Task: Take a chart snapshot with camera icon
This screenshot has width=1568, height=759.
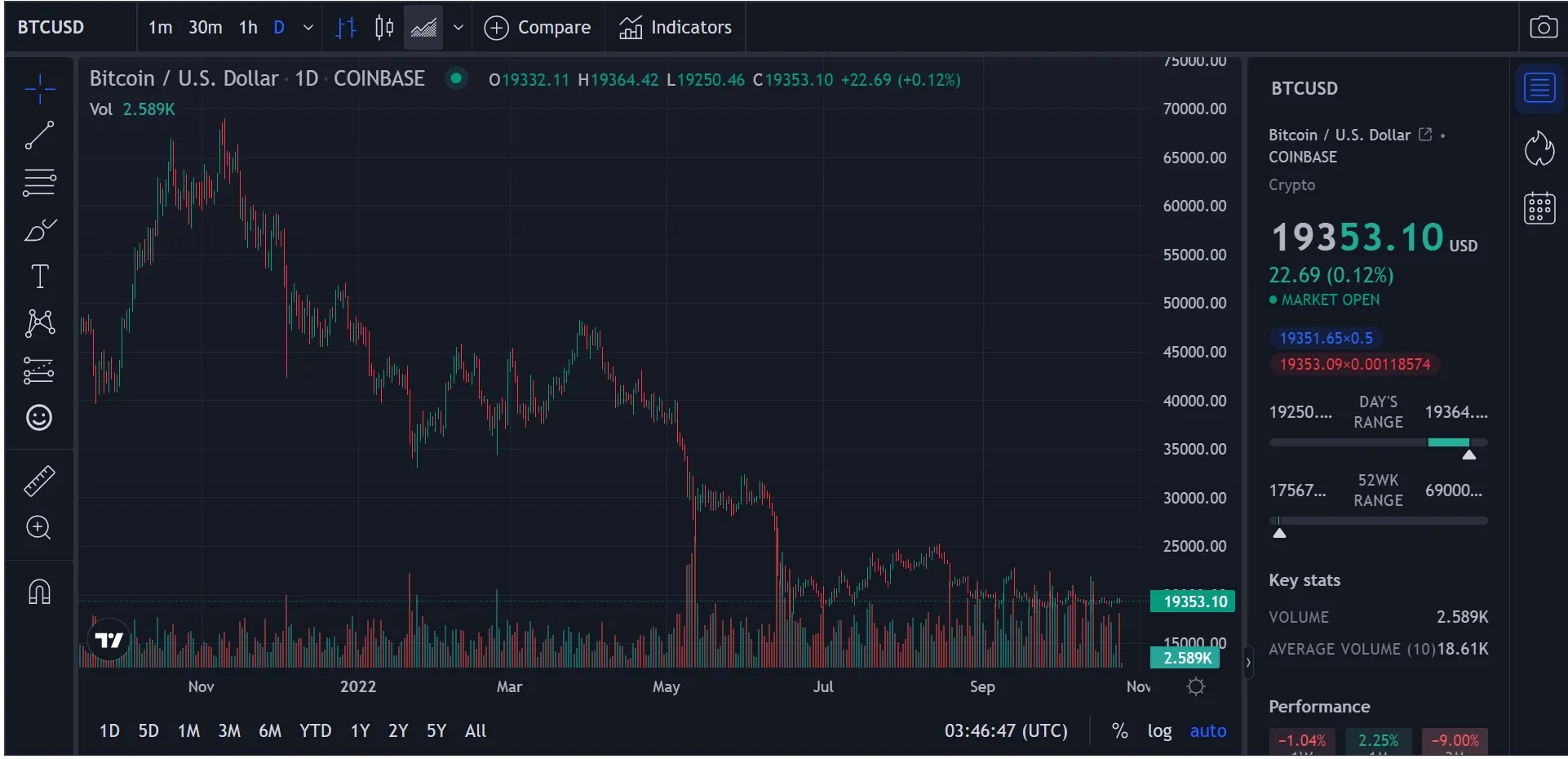Action: [x=1543, y=27]
